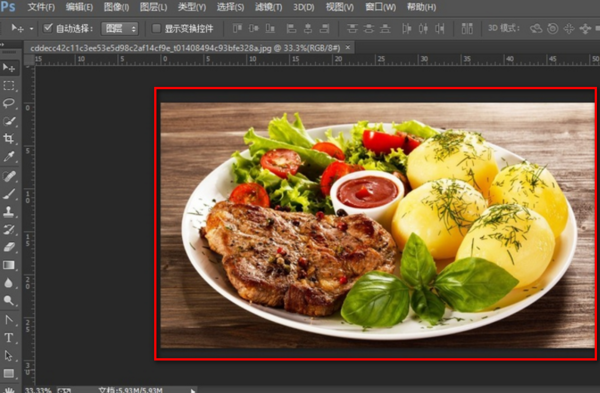600x393 pixels.
Task: Open the 窗口(W) menu
Action: [379, 7]
